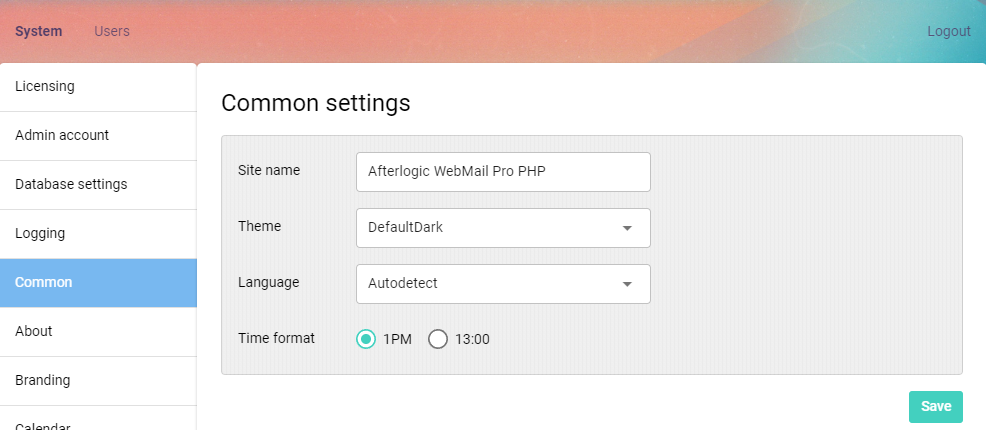This screenshot has height=430, width=986.
Task: Log out via the Logout link
Action: click(x=948, y=31)
